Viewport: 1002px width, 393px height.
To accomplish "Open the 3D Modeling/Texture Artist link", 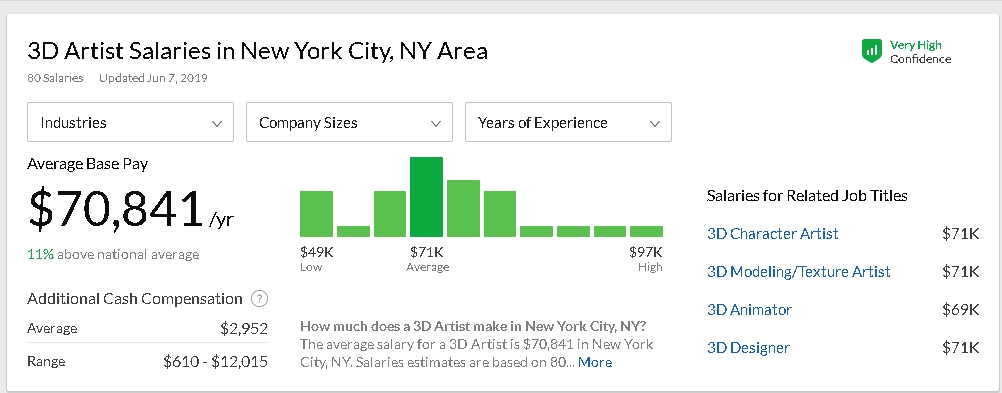I will 798,272.
